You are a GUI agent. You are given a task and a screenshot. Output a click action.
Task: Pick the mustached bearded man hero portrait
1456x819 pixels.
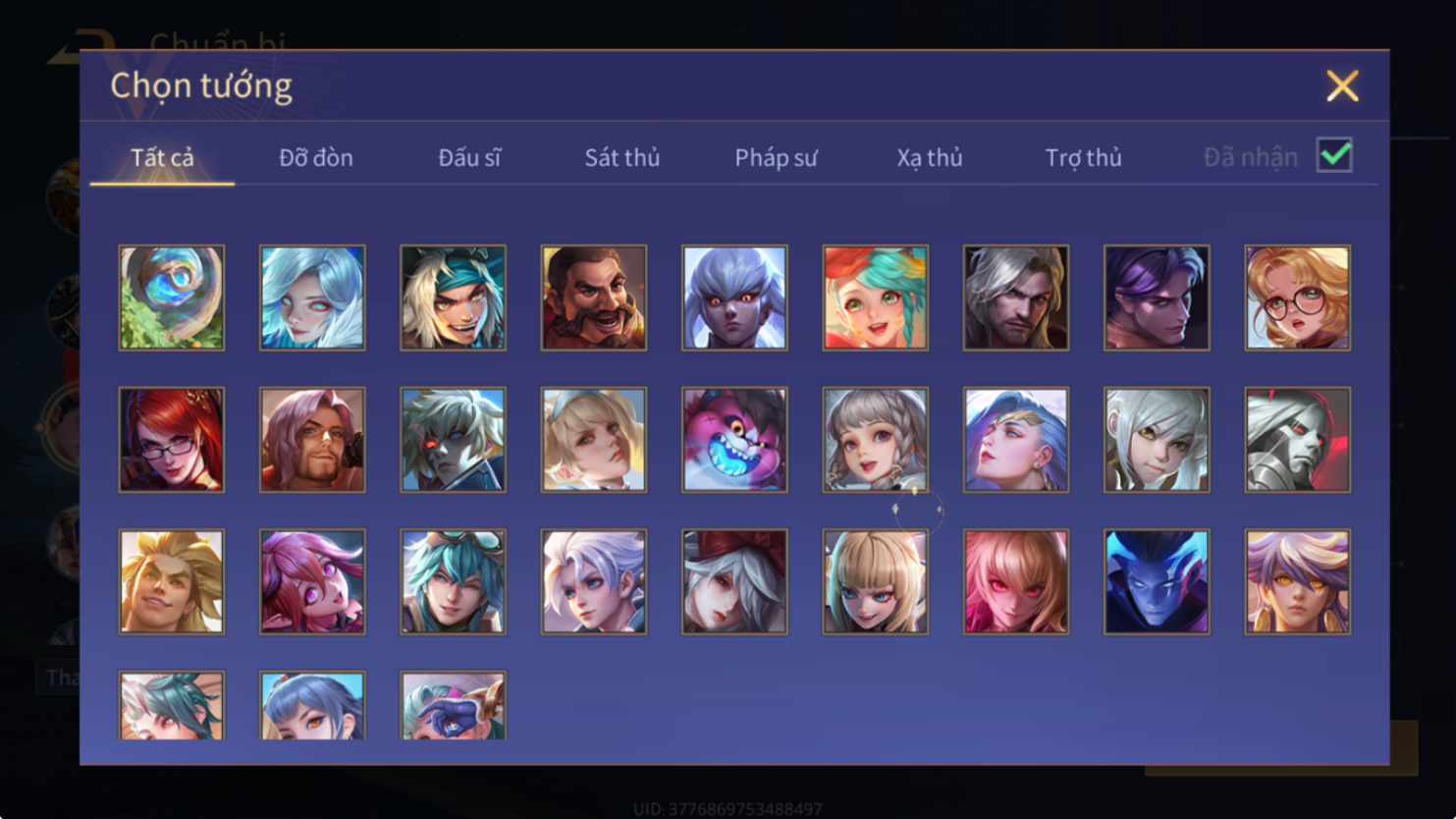(594, 298)
